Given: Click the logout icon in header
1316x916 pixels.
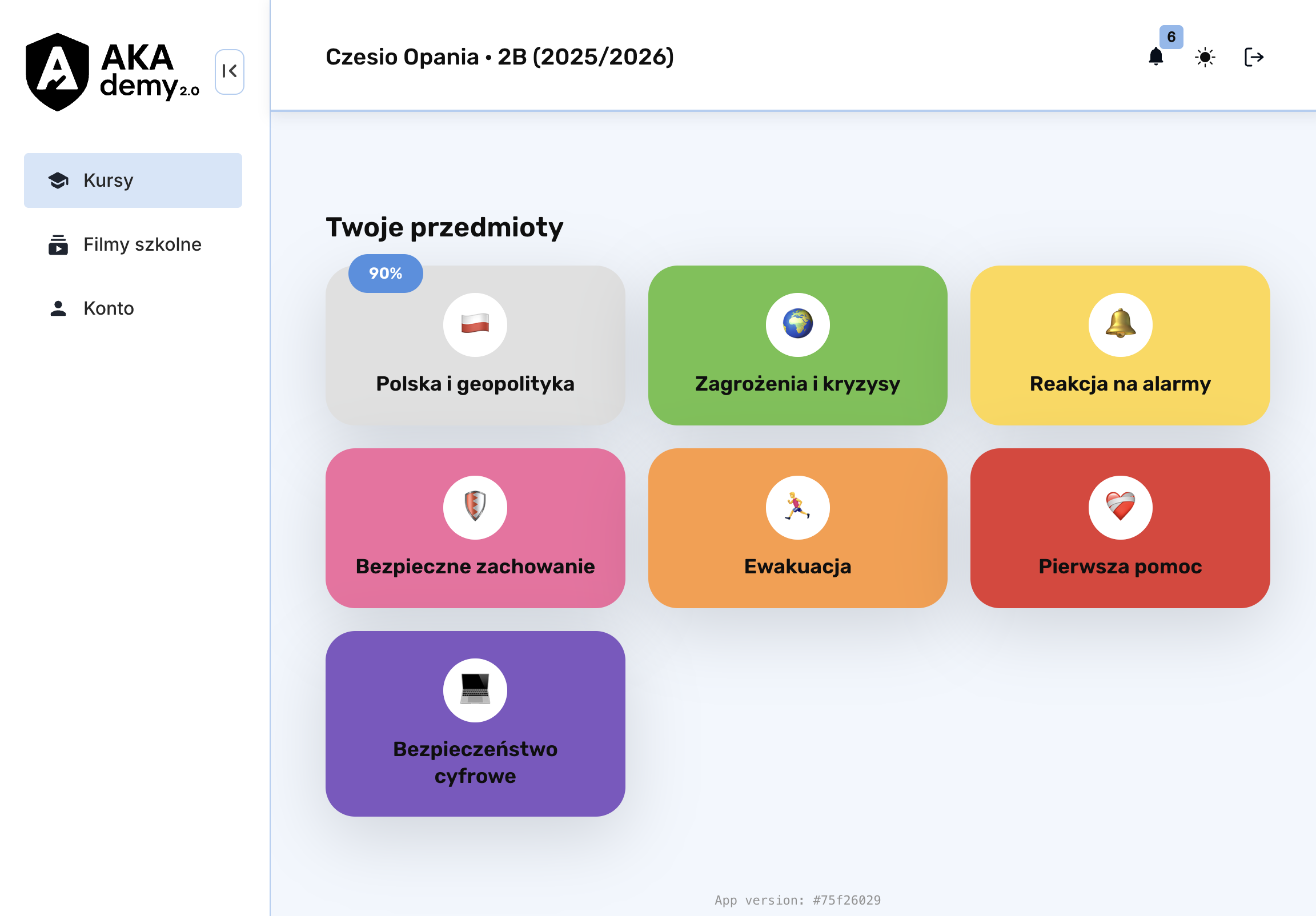Looking at the screenshot, I should tap(1254, 57).
